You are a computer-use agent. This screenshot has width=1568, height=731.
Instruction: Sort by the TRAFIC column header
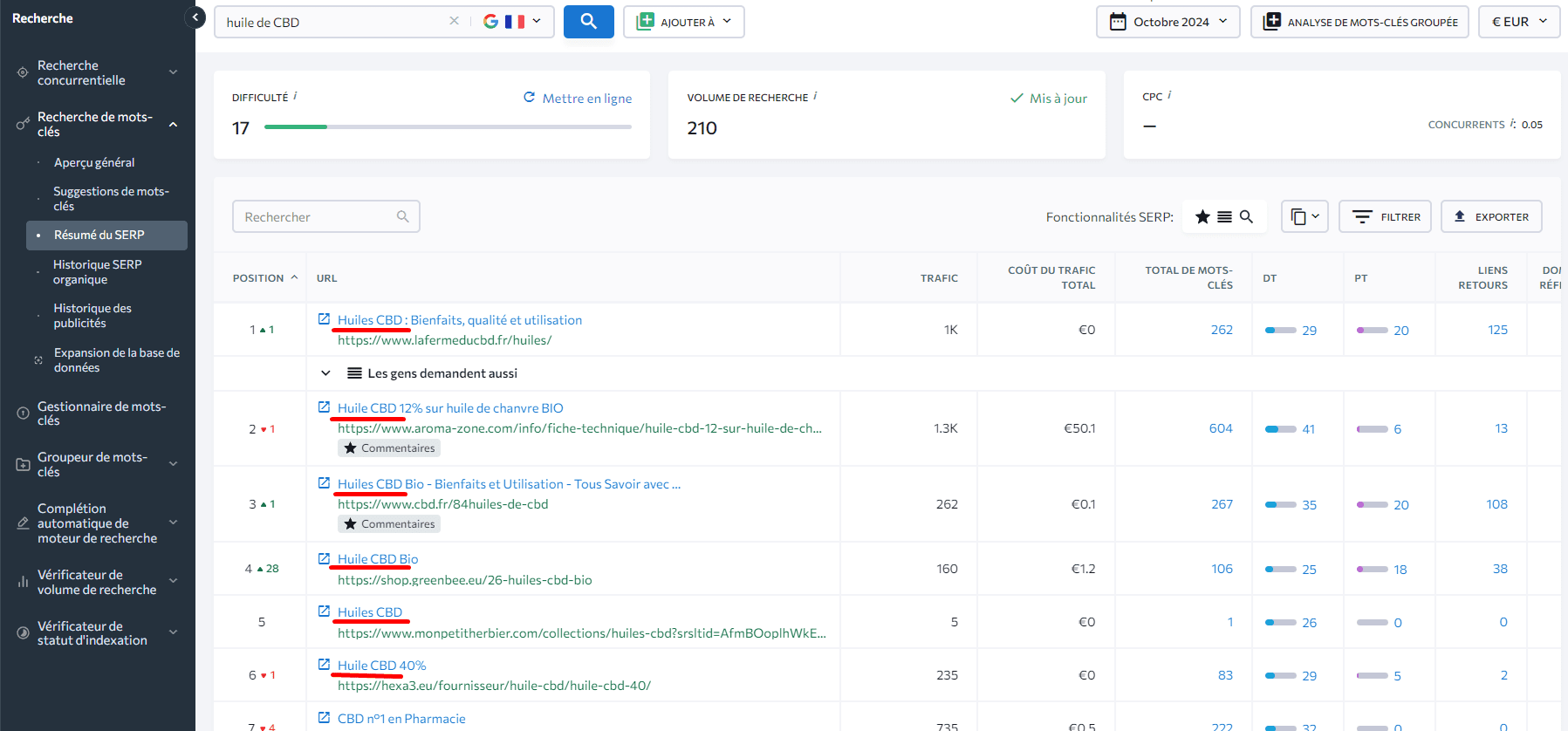939,278
